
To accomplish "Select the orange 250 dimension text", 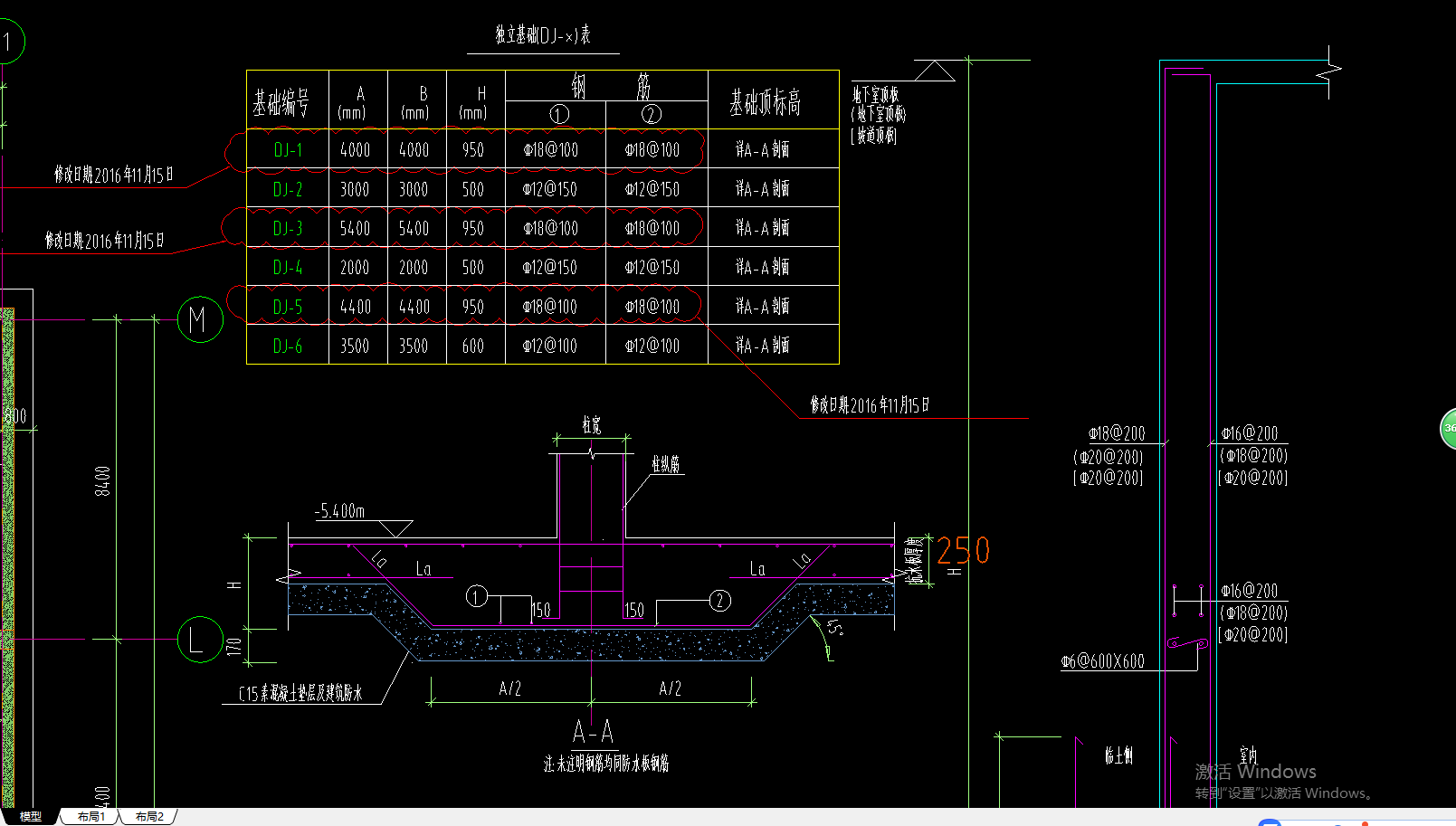I will [x=964, y=550].
